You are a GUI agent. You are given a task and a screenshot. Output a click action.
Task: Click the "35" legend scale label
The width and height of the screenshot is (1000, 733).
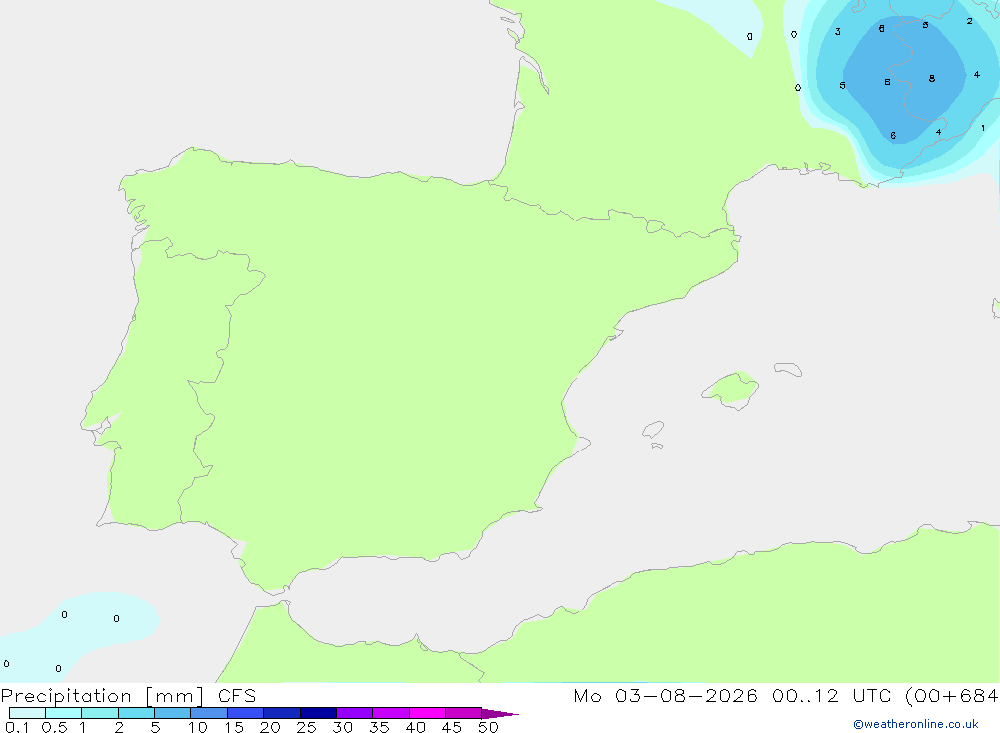(379, 727)
